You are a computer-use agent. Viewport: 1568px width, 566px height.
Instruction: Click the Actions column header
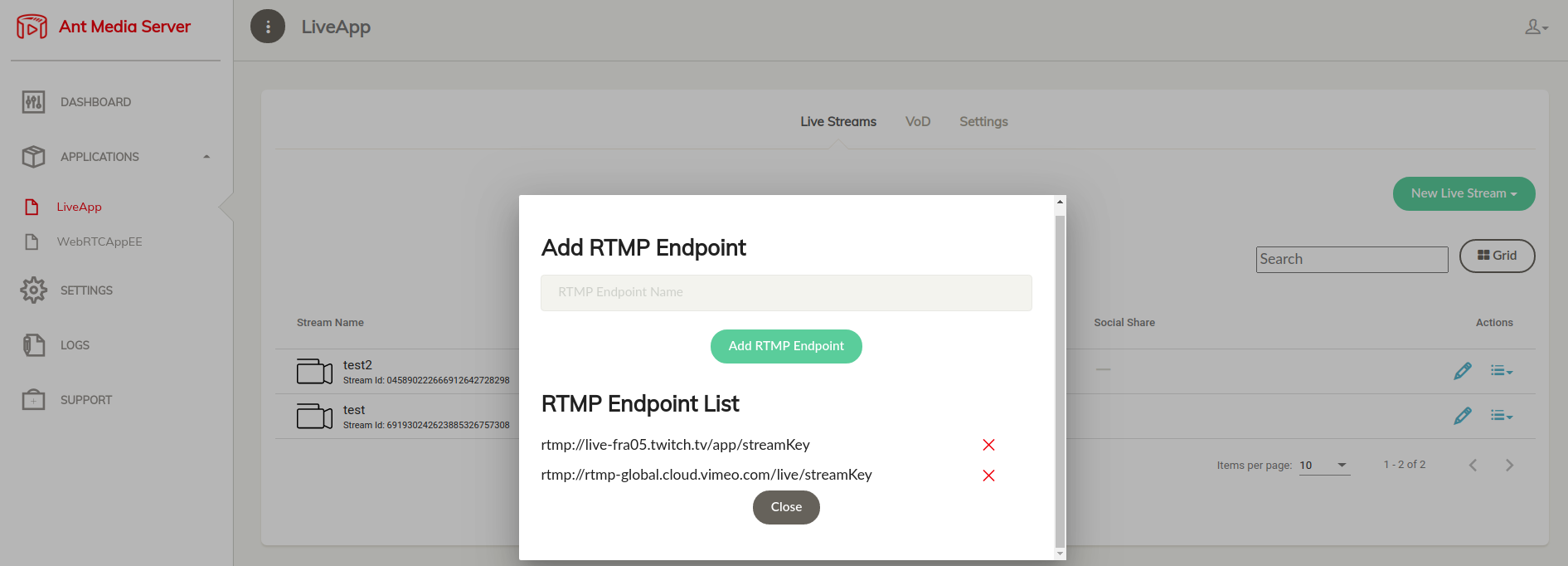pyautogui.click(x=1494, y=323)
